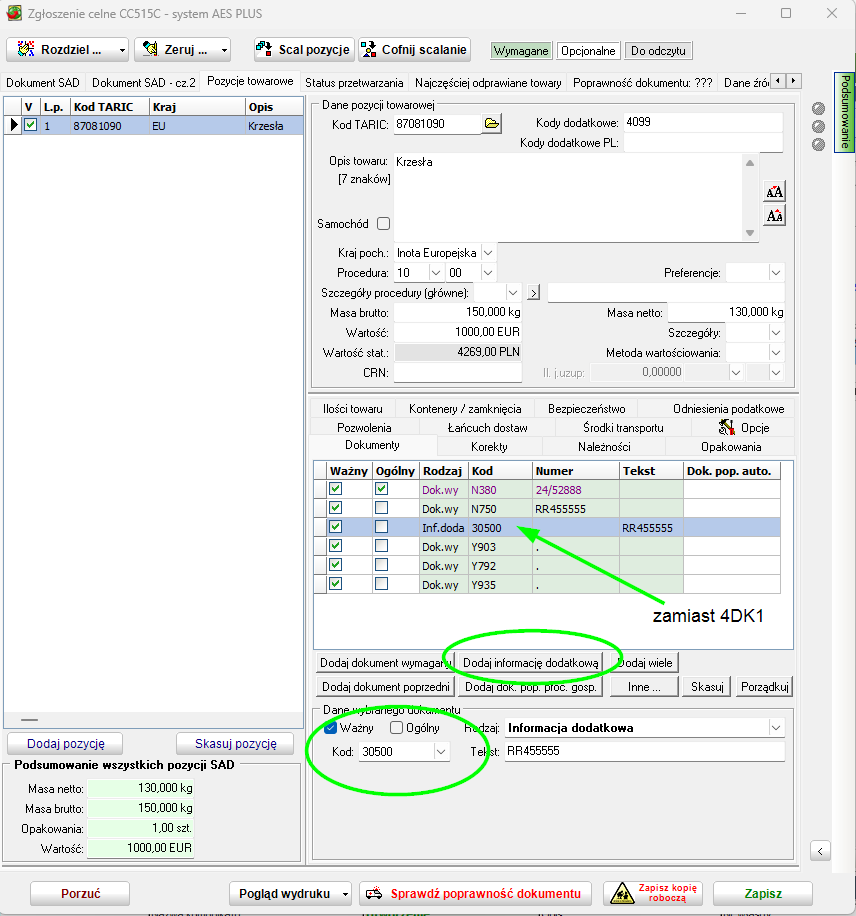Click the Cofnij scalanie icon
The height and width of the screenshot is (916, 856).
(x=368, y=49)
